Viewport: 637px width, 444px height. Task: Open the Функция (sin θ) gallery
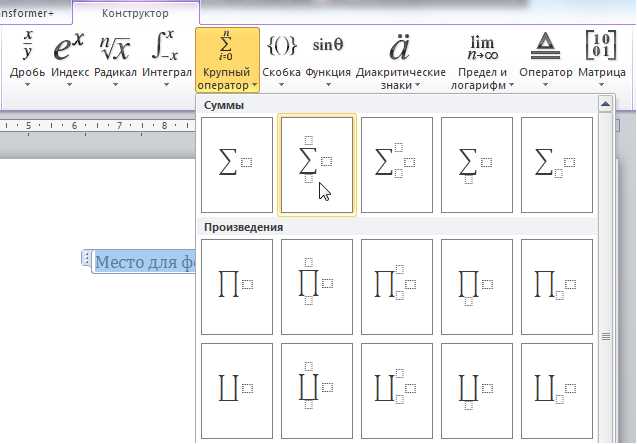(328, 59)
